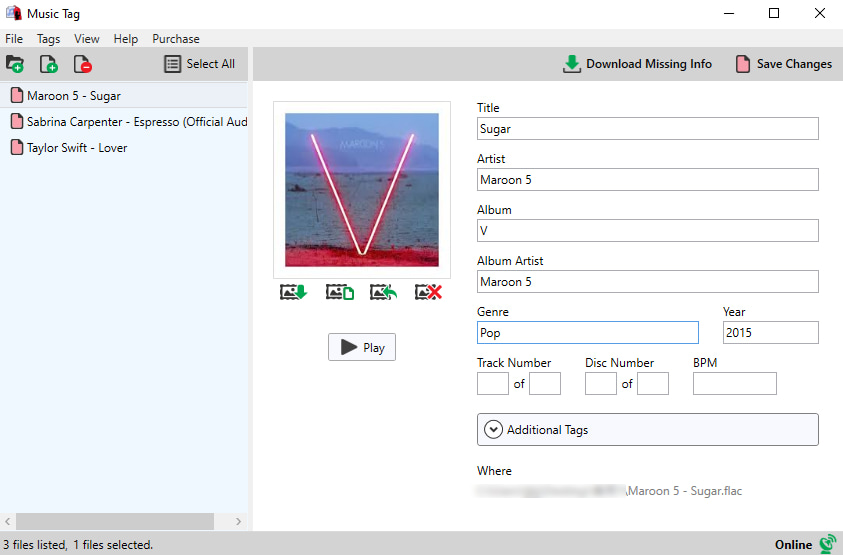Click the Disc Number total box
Viewport: 843px width, 555px height.
pyautogui.click(x=653, y=383)
